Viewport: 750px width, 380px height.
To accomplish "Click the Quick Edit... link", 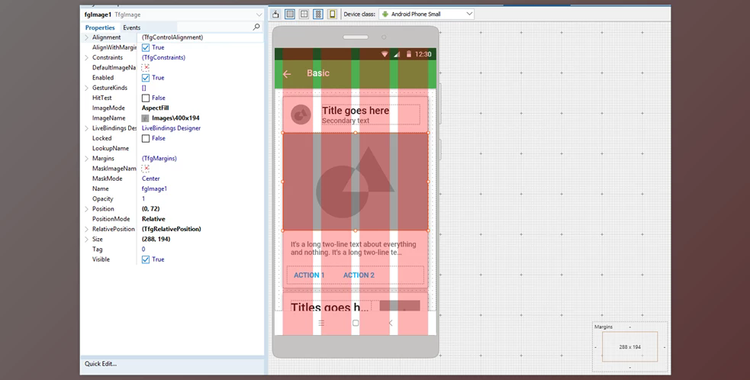I will 100,364.
